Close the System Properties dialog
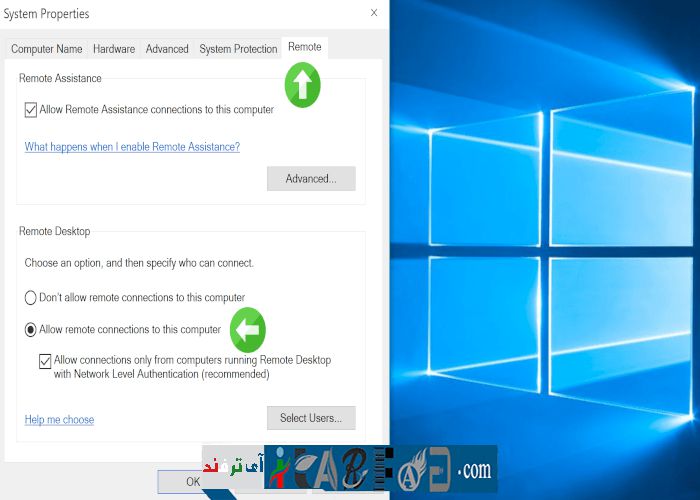The height and width of the screenshot is (500, 700). [374, 14]
